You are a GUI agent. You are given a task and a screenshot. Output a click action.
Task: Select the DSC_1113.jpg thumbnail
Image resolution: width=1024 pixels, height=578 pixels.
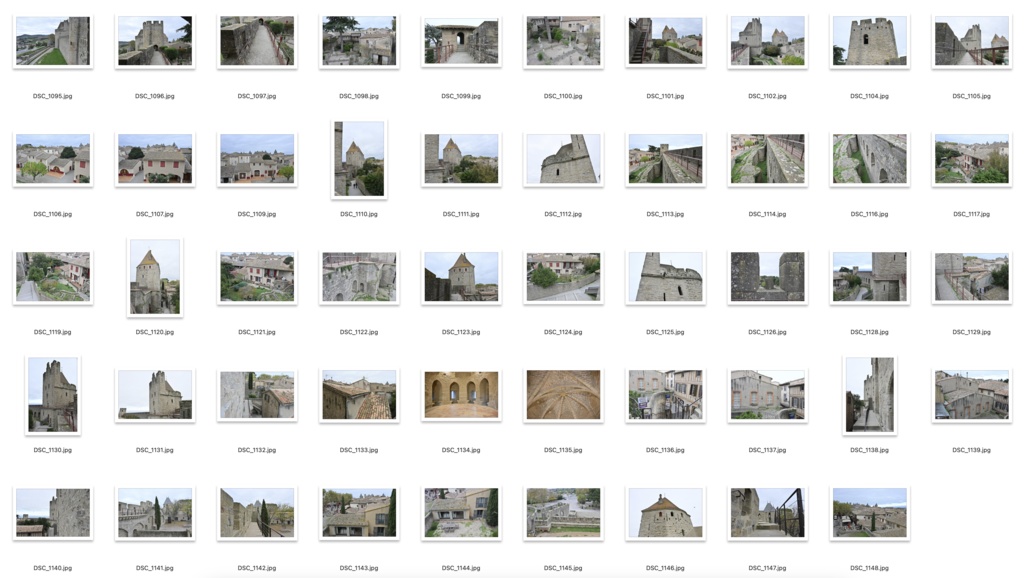[x=665, y=159]
